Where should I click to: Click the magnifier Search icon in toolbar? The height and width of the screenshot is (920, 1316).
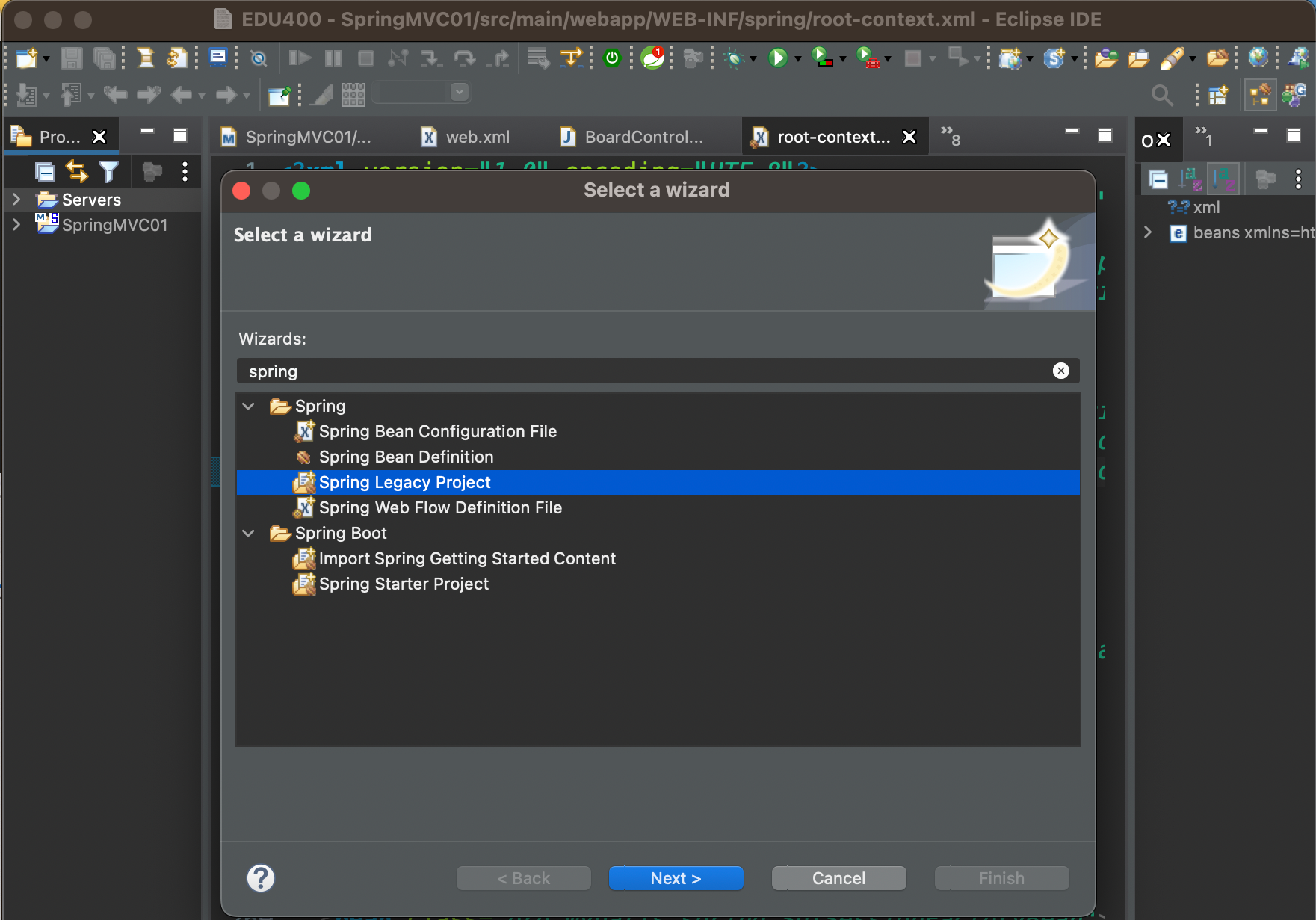[x=1162, y=95]
